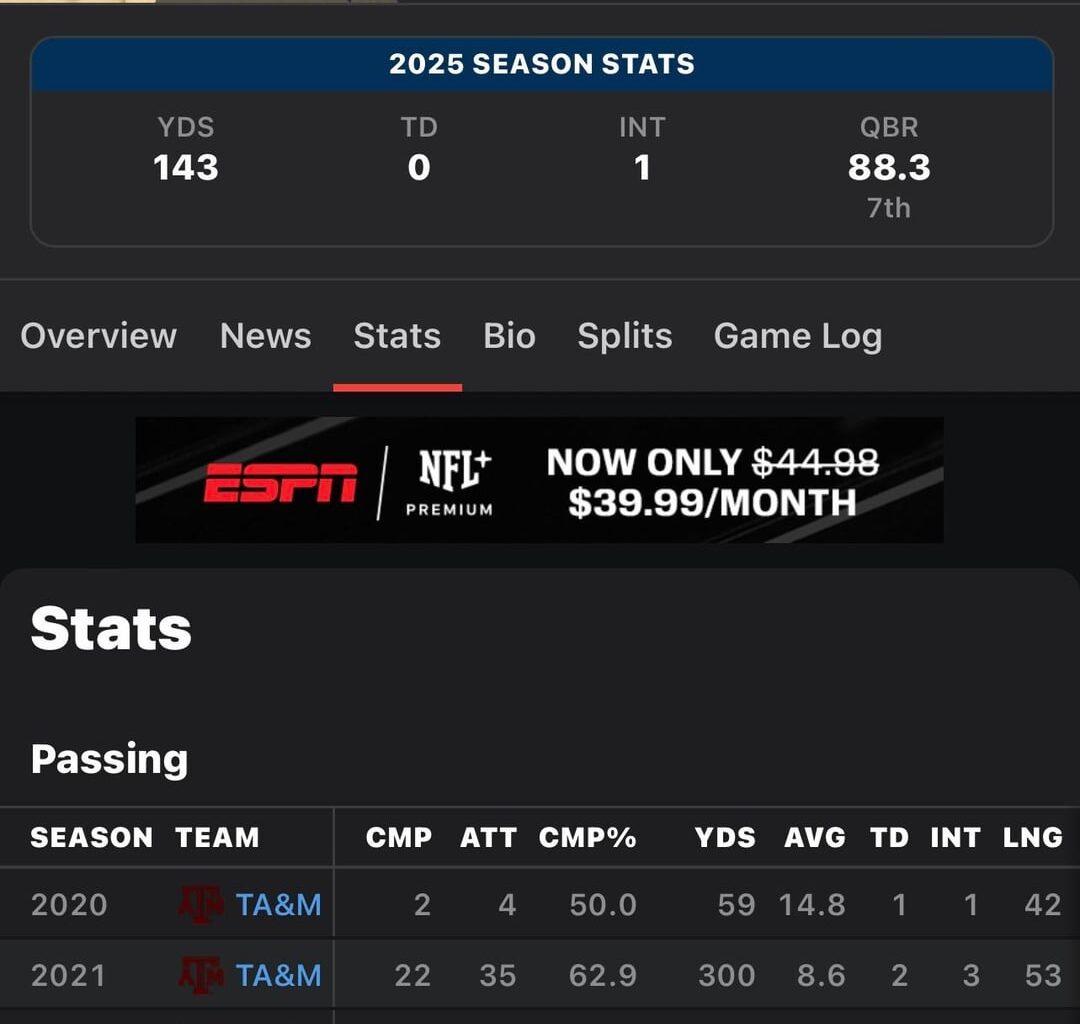Viewport: 1080px width, 1024px height.
Task: Select the Bio tab
Action: (x=509, y=336)
